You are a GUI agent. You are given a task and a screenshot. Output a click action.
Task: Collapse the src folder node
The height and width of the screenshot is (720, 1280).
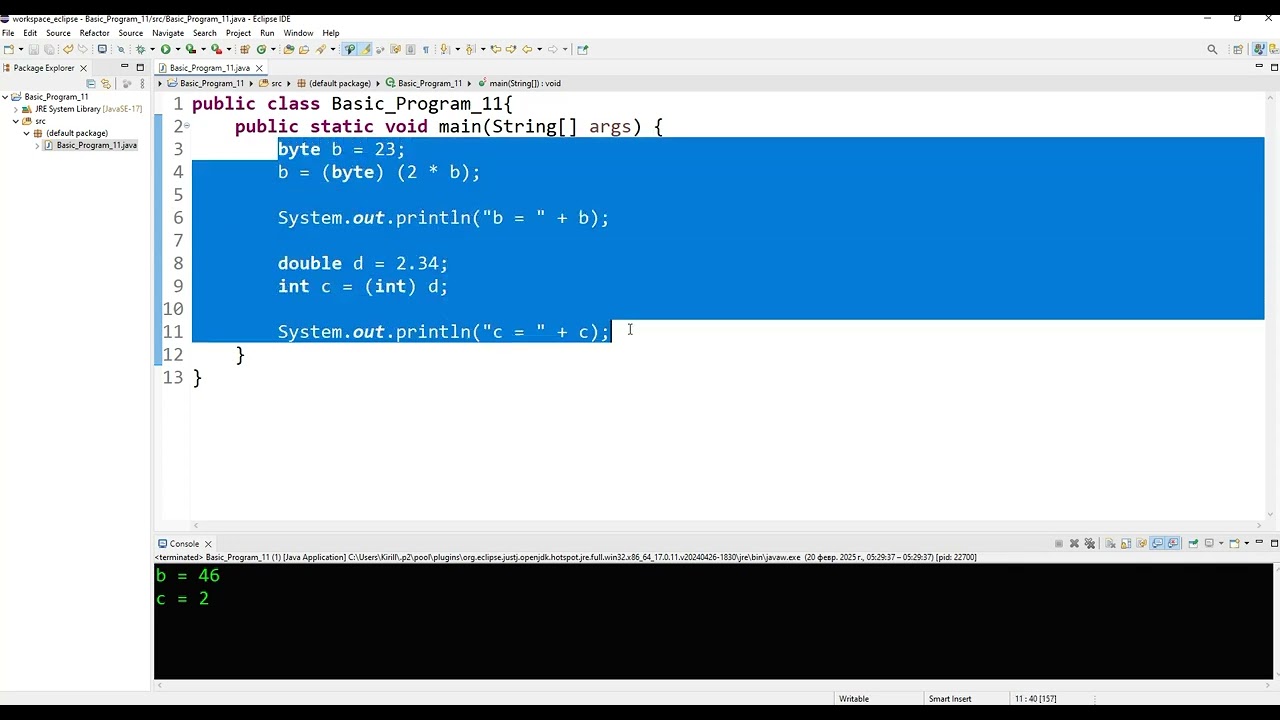pyautogui.click(x=15, y=121)
